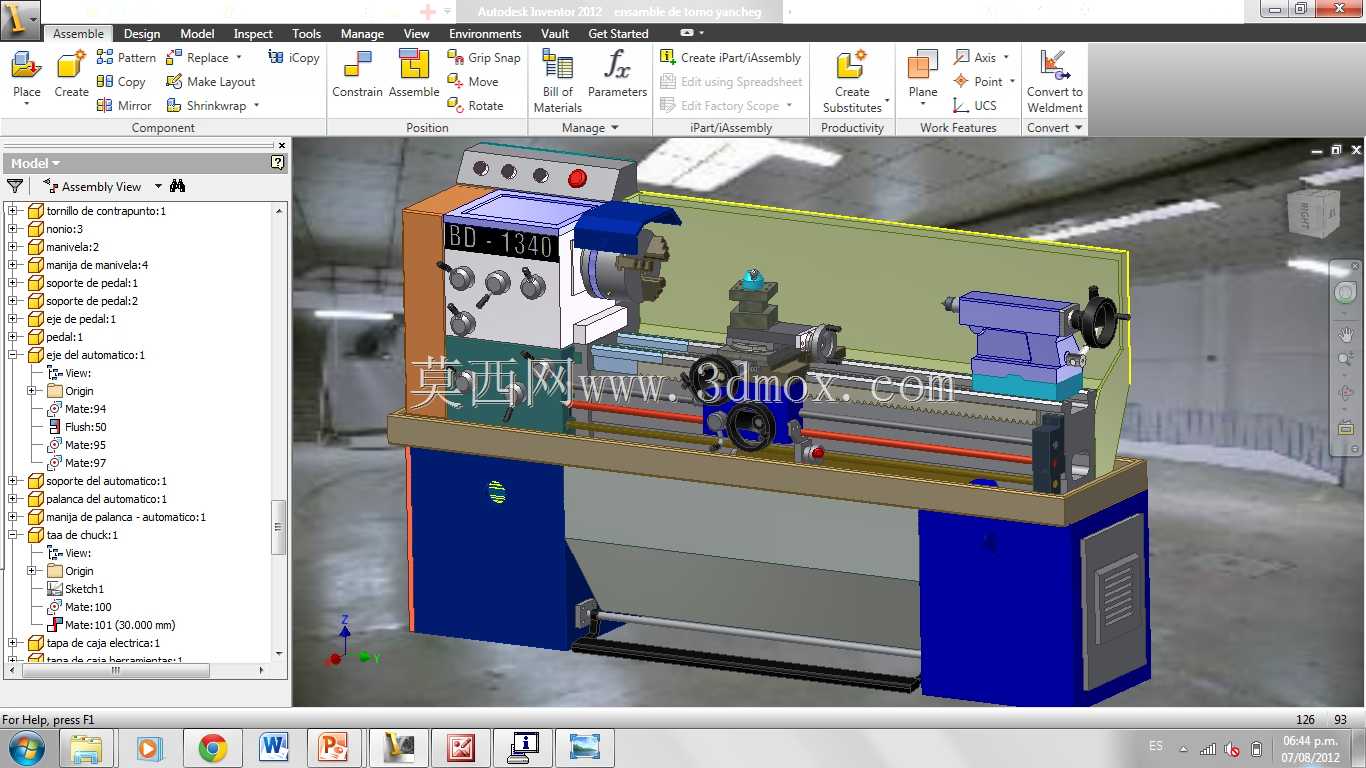Expand the palanca del automatico:1 node

coord(13,499)
